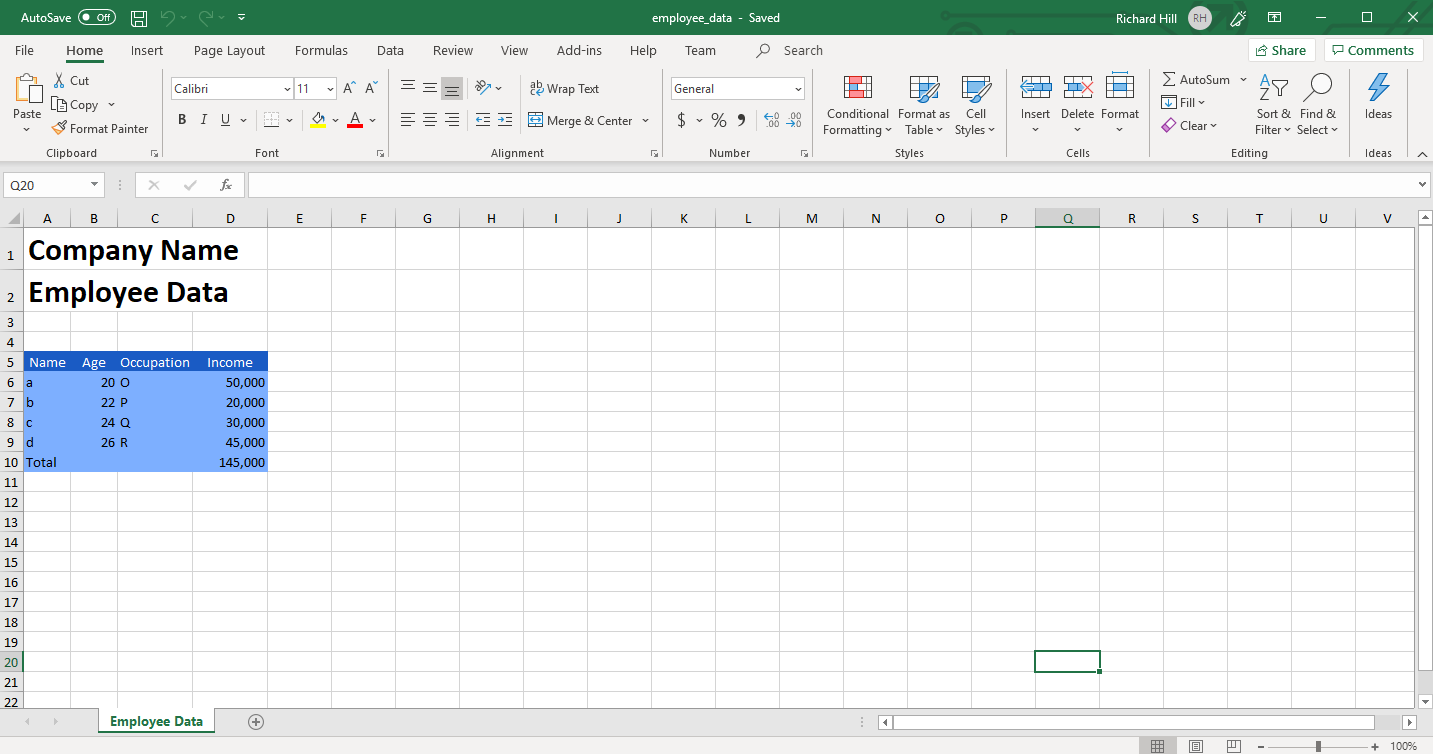
Task: Click the zoom slider handle
Action: pos(1319,746)
